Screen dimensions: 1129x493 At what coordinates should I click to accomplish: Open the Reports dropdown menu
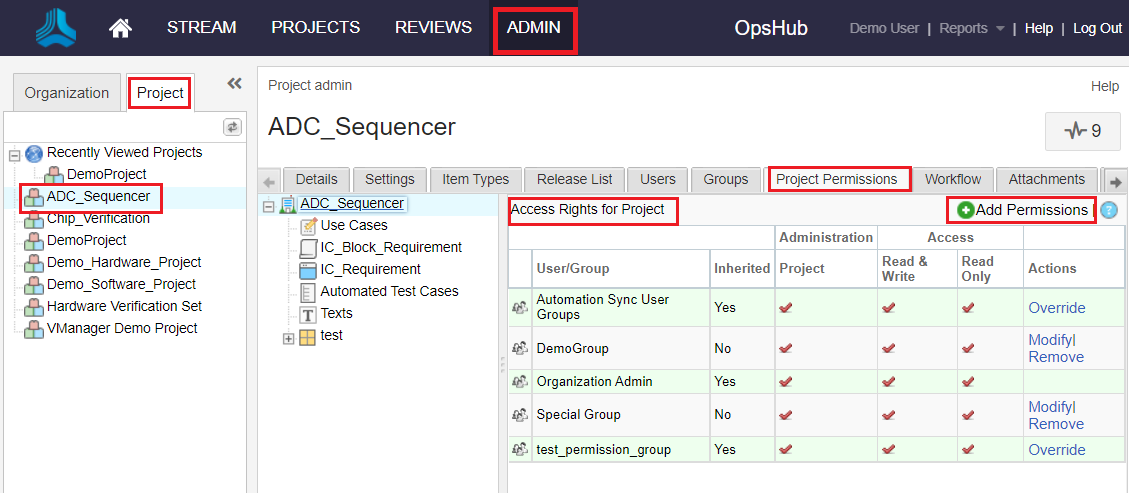[x=971, y=28]
